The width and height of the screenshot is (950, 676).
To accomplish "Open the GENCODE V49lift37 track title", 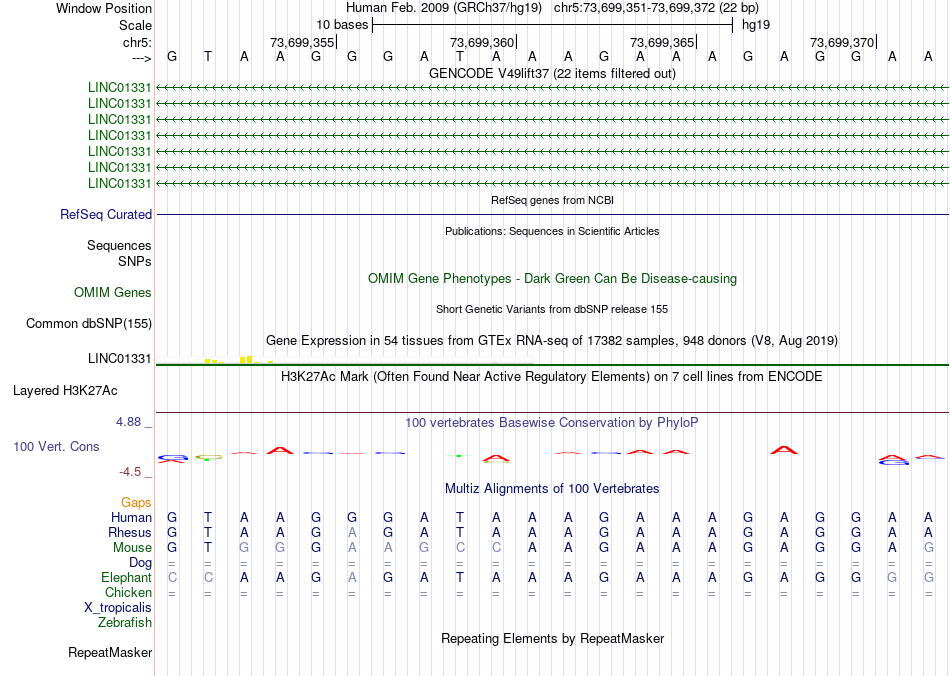I will [552, 73].
